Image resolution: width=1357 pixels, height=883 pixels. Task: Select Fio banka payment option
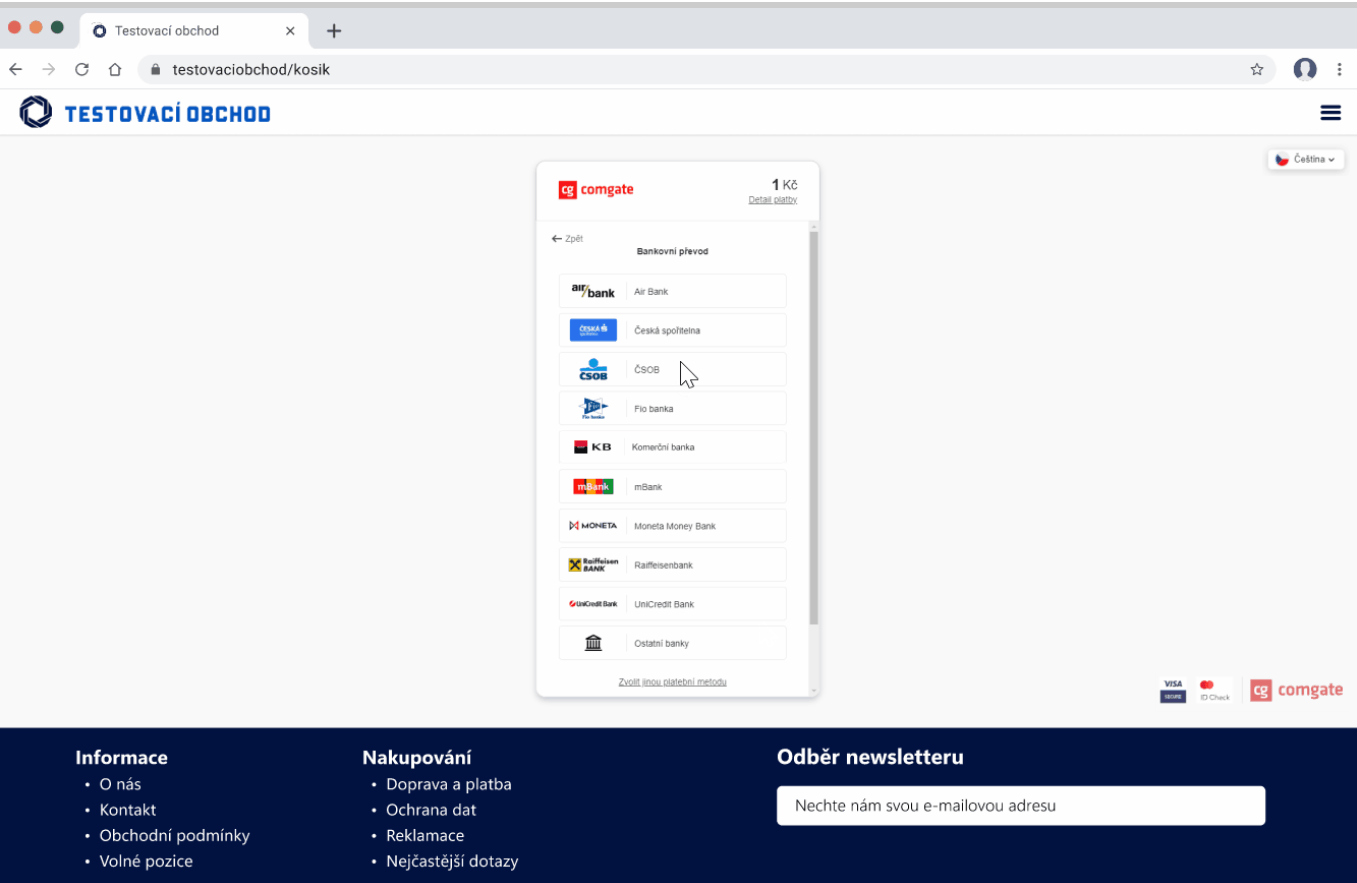click(672, 408)
